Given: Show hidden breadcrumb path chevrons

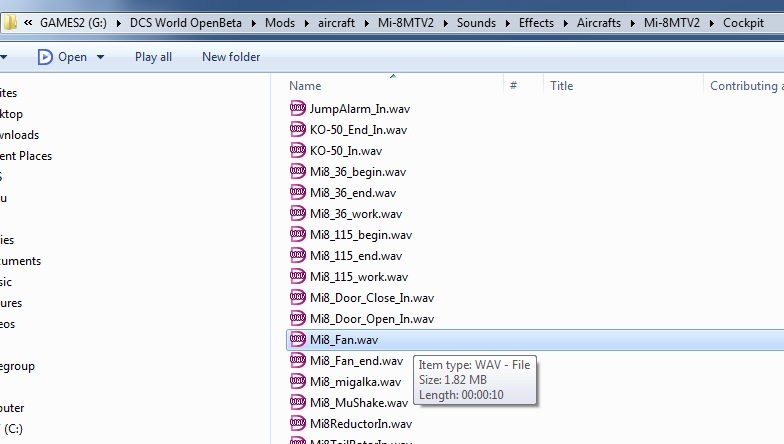Looking at the screenshot, I should pos(28,22).
